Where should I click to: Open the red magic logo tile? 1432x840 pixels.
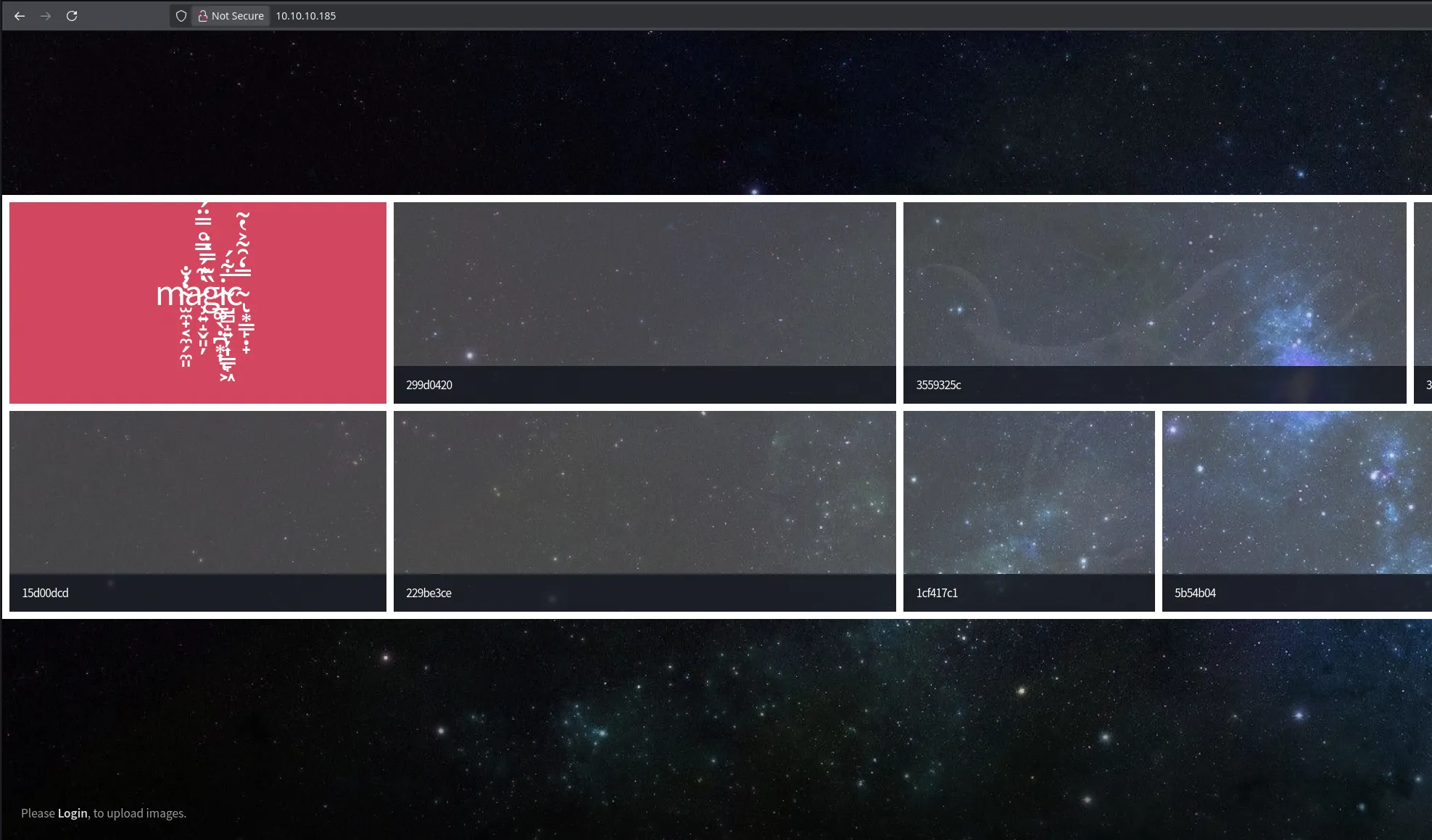tap(197, 302)
